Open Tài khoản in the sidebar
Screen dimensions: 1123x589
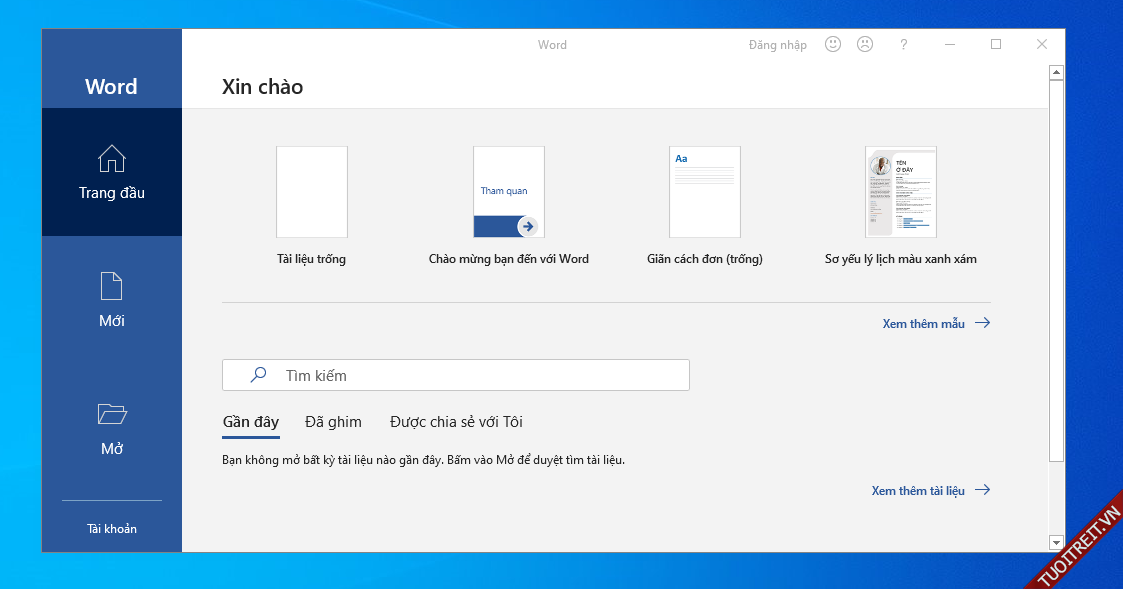(x=111, y=528)
